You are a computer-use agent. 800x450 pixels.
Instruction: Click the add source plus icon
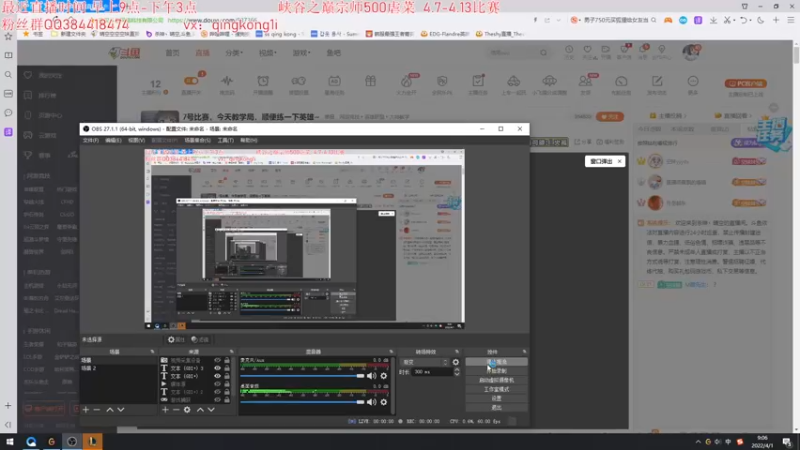click(165, 410)
